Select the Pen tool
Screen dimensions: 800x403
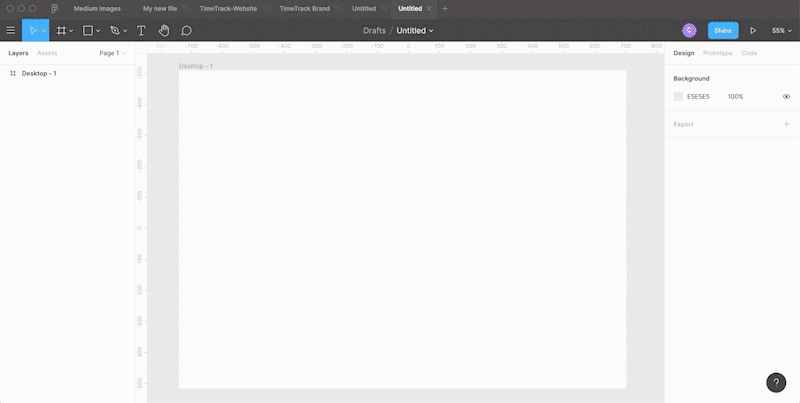(115, 31)
